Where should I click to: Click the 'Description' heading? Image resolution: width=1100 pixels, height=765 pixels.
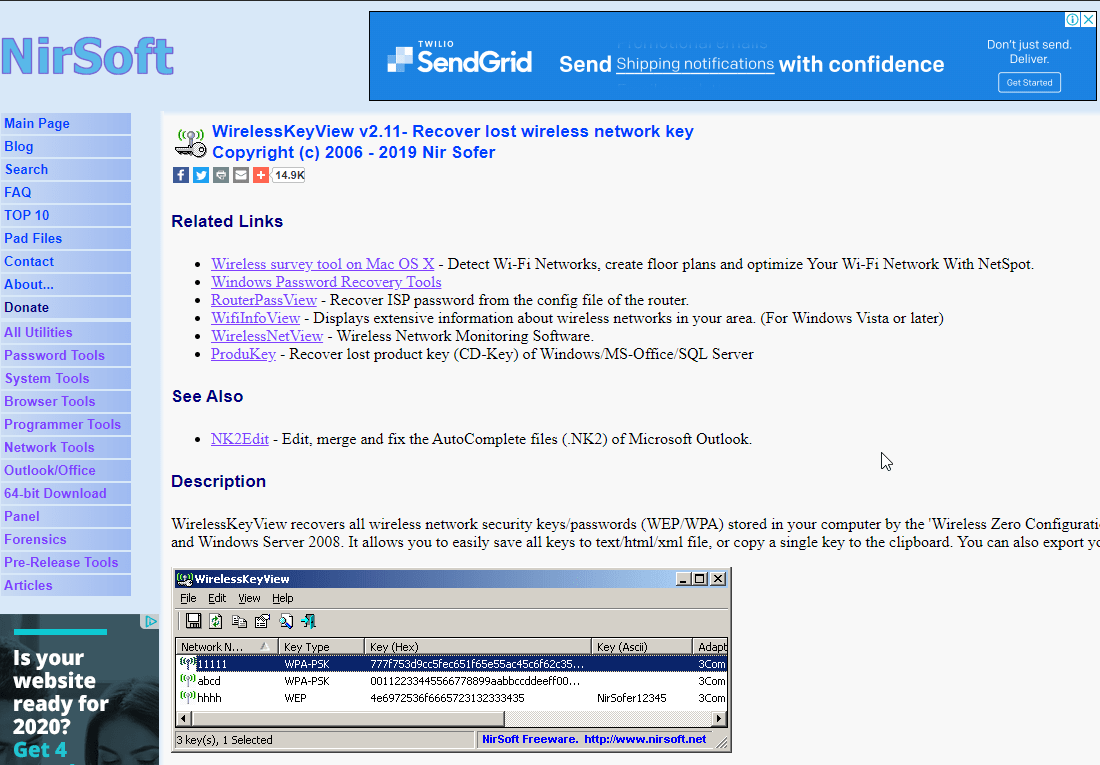[x=219, y=481]
